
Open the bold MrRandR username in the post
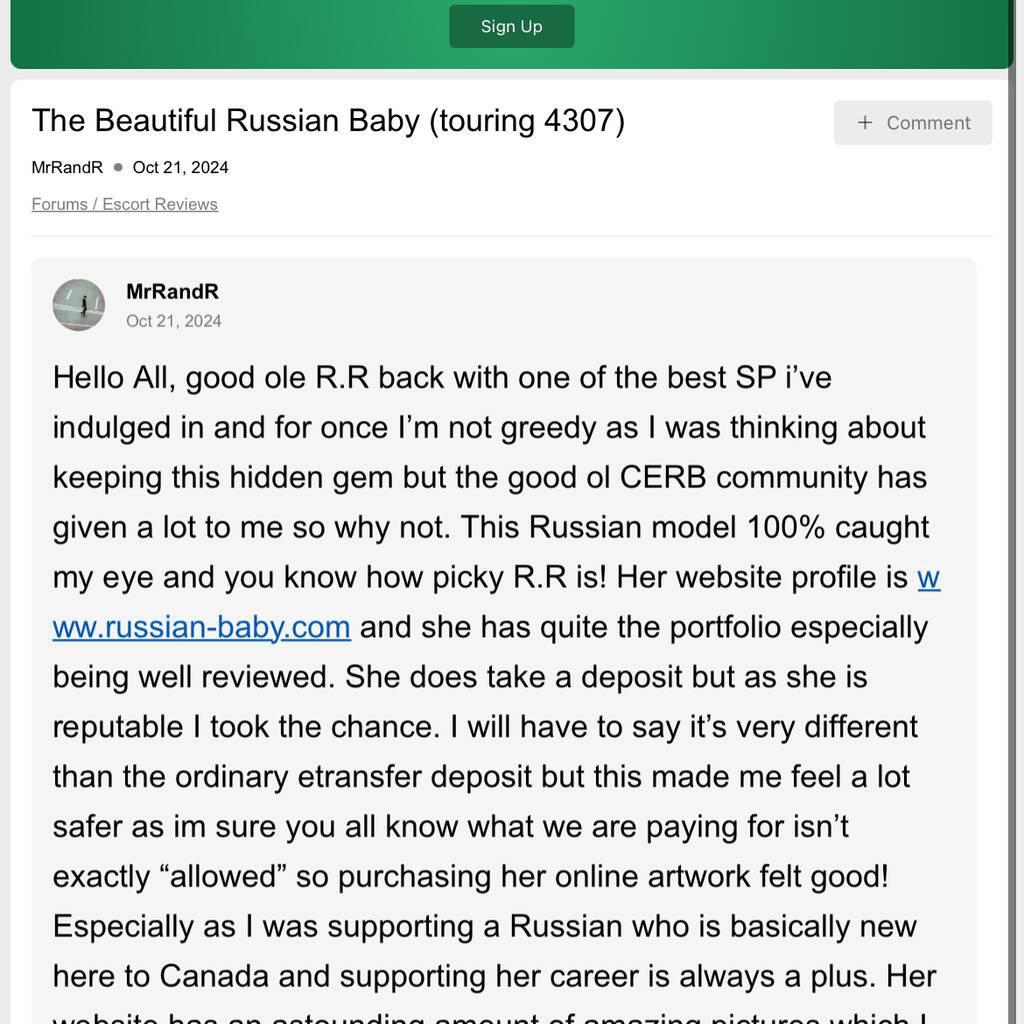(x=172, y=291)
